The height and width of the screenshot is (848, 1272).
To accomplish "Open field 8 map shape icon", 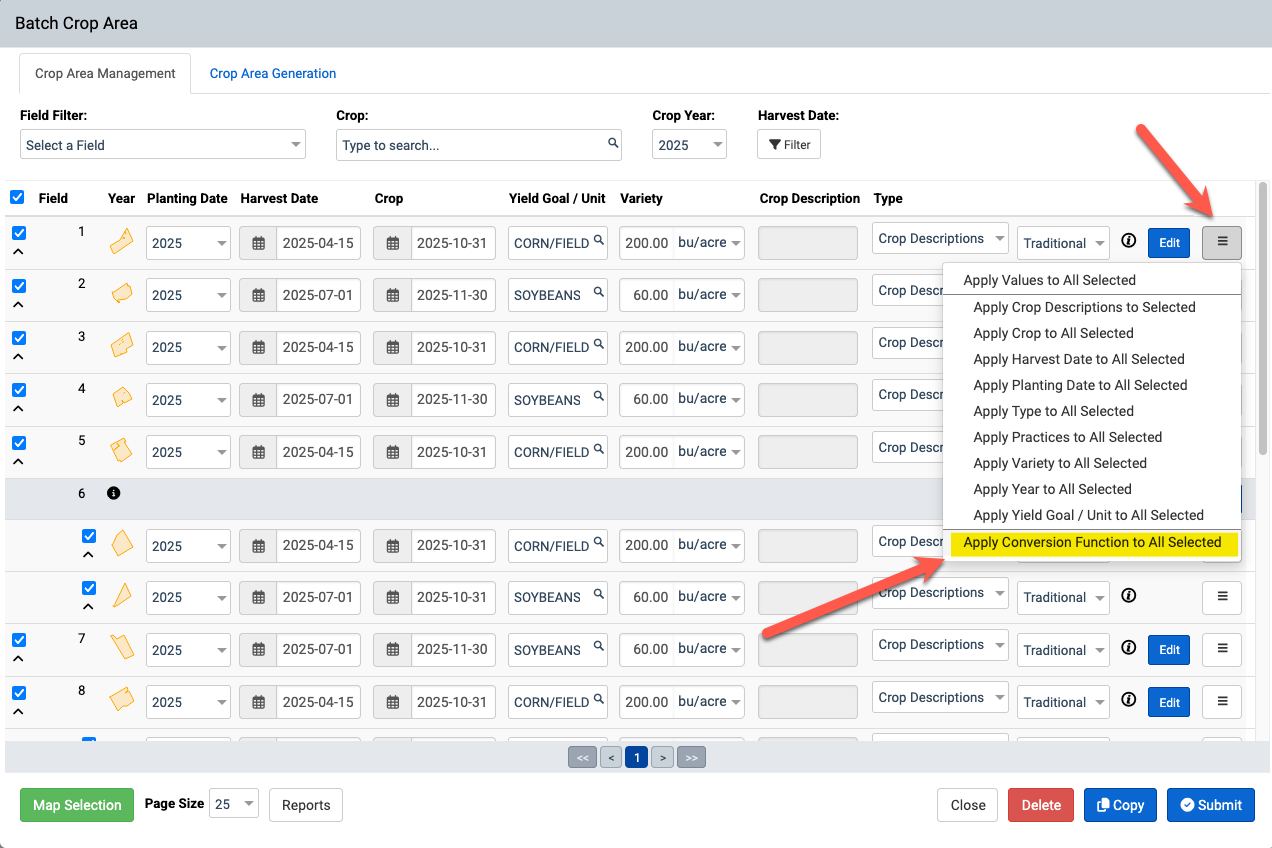I will (x=121, y=699).
